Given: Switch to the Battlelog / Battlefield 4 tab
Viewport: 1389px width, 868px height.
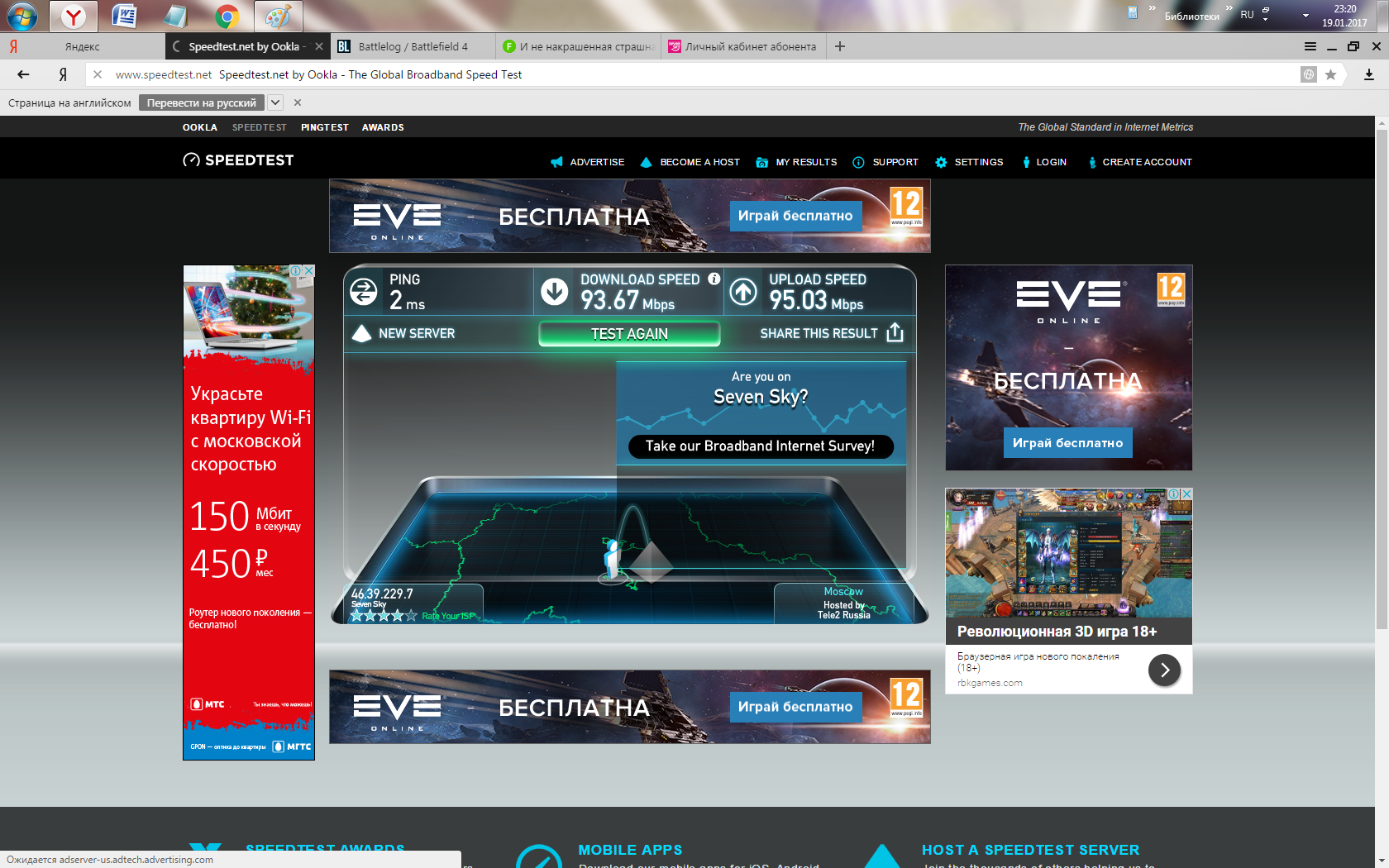Looking at the screenshot, I should 413,46.
